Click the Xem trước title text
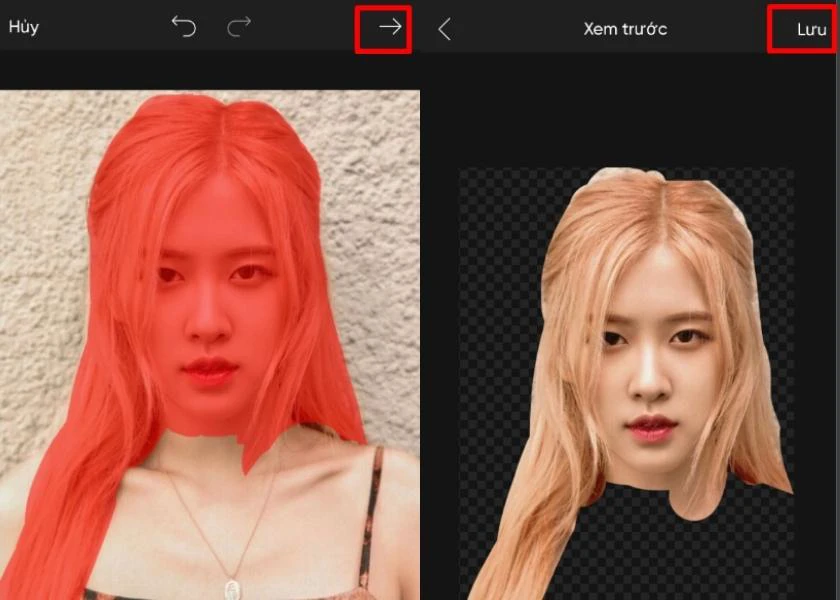The height and width of the screenshot is (600, 840). click(625, 29)
